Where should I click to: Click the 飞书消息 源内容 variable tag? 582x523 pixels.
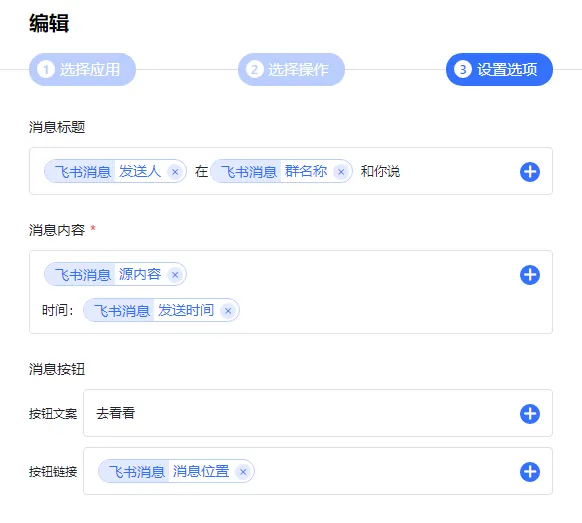(115, 275)
